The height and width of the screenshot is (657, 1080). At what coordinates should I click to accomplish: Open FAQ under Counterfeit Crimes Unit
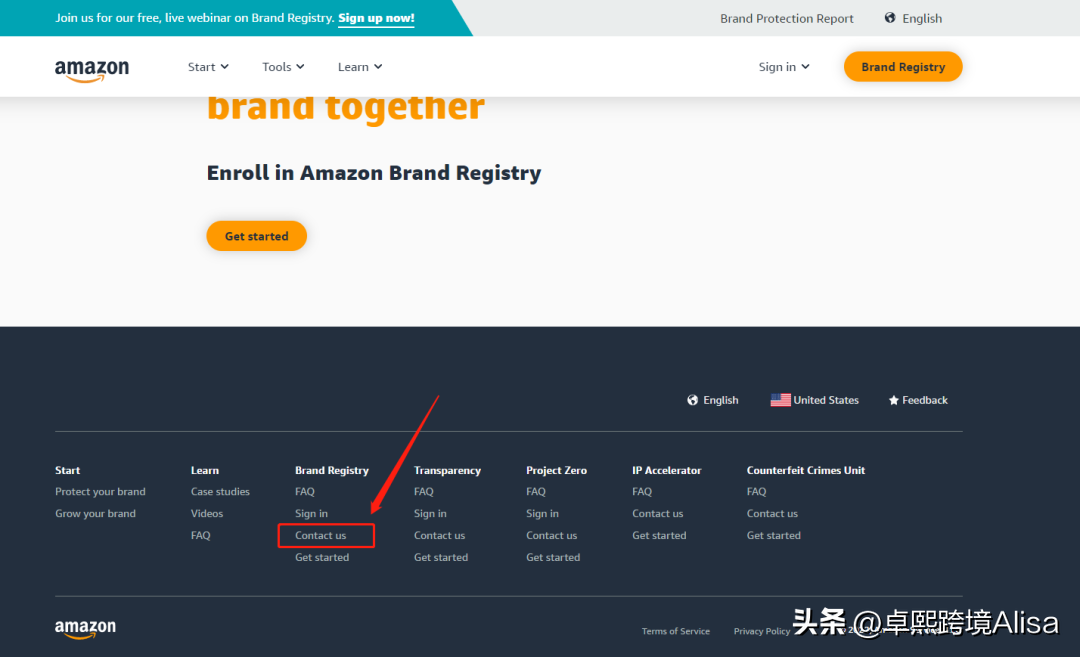756,492
